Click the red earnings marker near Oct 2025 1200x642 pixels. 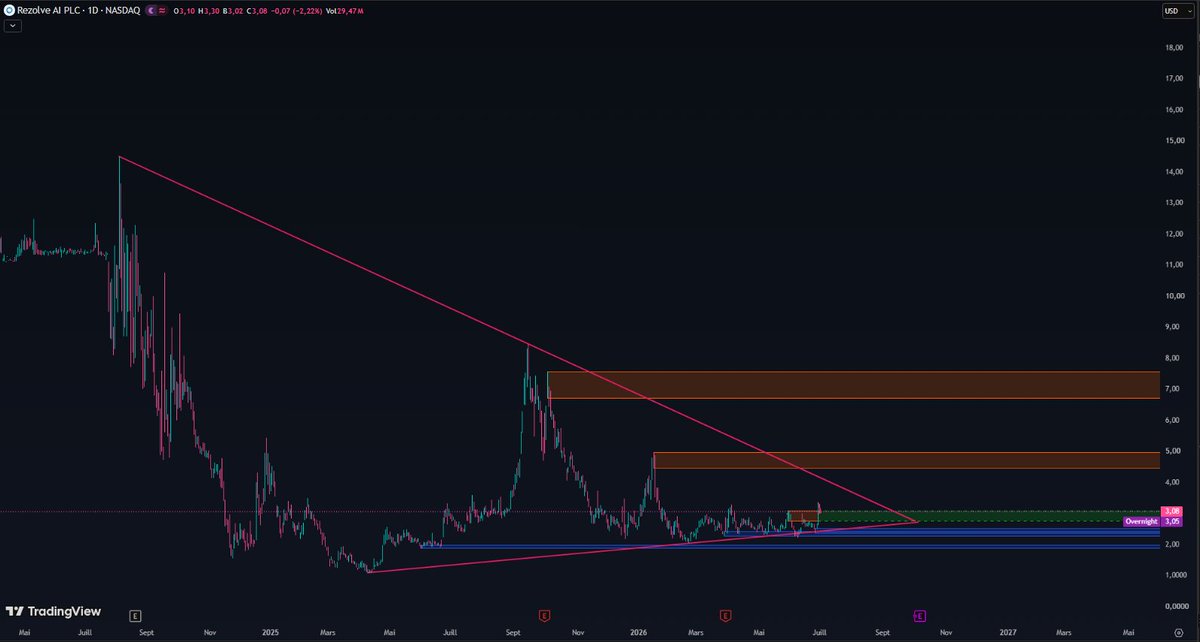(x=544, y=614)
